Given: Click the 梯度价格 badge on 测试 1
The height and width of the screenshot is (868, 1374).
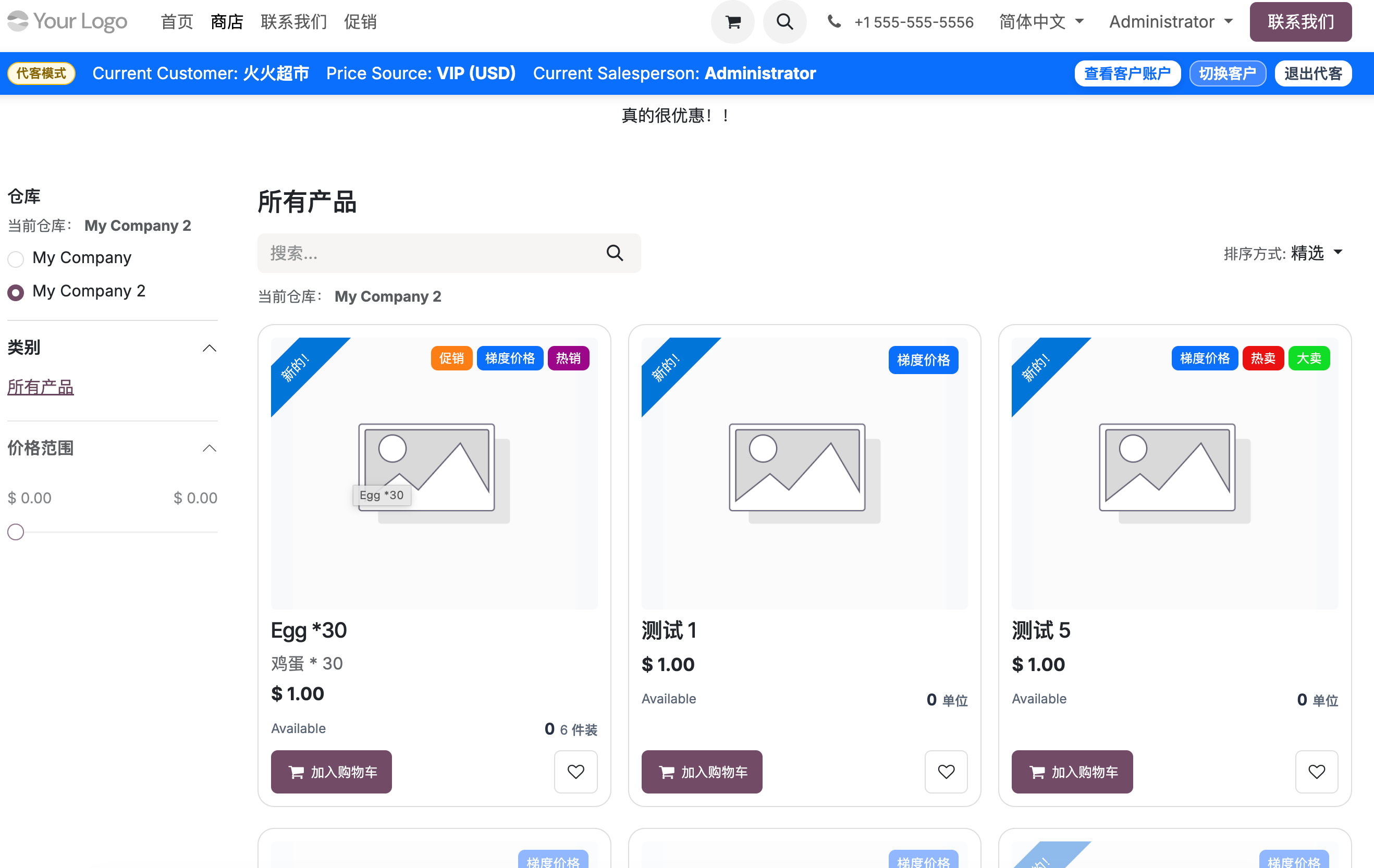Looking at the screenshot, I should click(x=923, y=360).
